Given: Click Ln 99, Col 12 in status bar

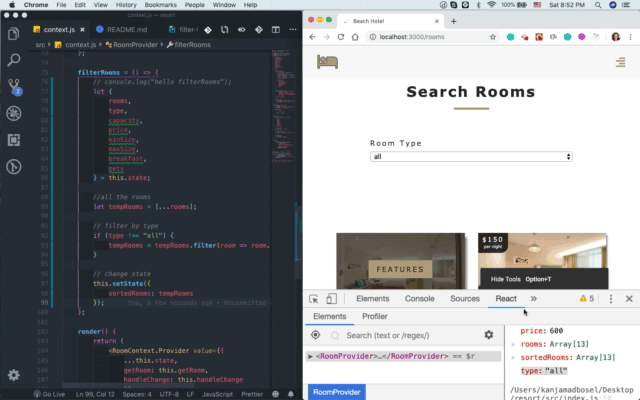Looking at the screenshot, I should [95, 394].
